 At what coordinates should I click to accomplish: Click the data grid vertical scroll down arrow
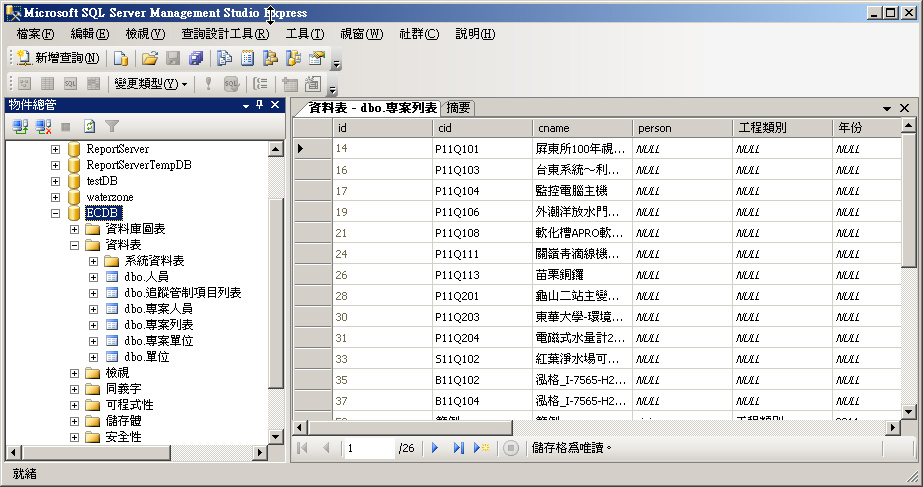(x=908, y=412)
